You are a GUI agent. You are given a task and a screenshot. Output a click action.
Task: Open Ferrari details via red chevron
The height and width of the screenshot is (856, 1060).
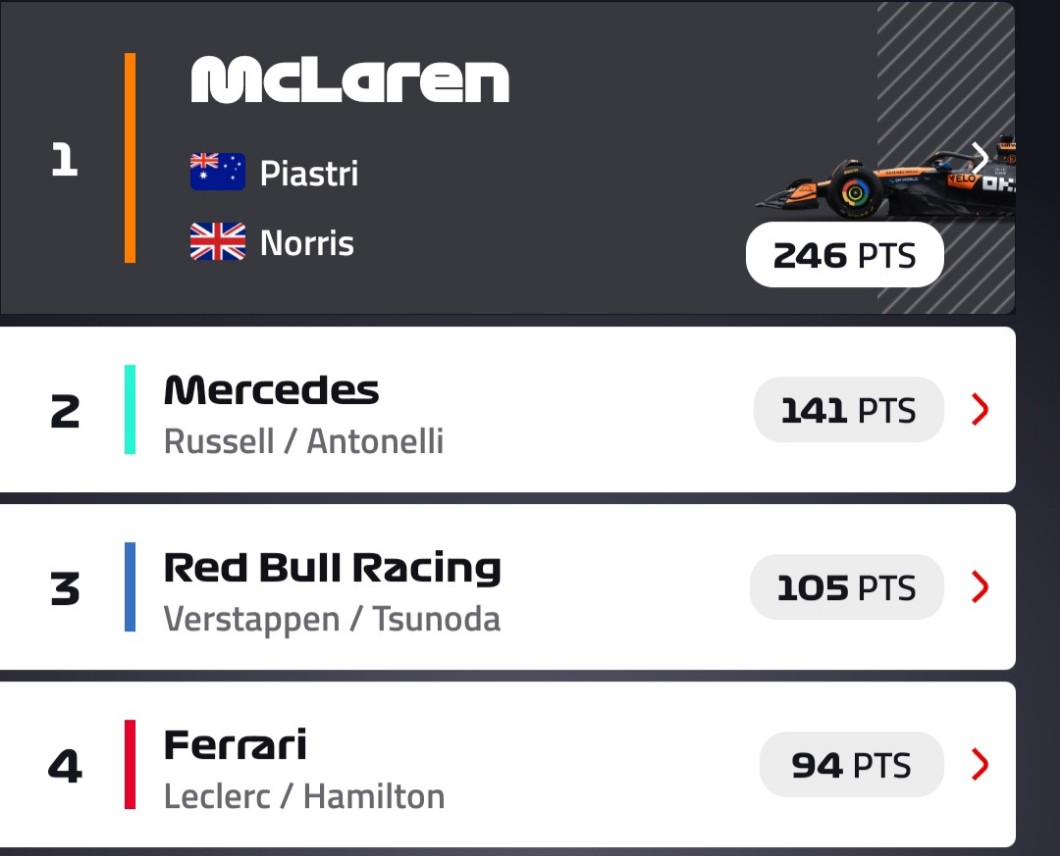tap(980, 765)
